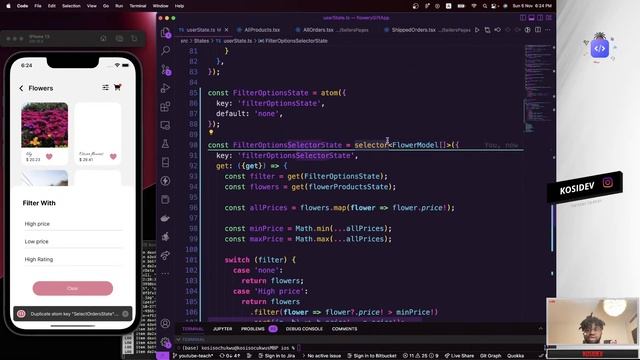Click Quokka in status bar
The image size is (640, 360).
[515, 356]
